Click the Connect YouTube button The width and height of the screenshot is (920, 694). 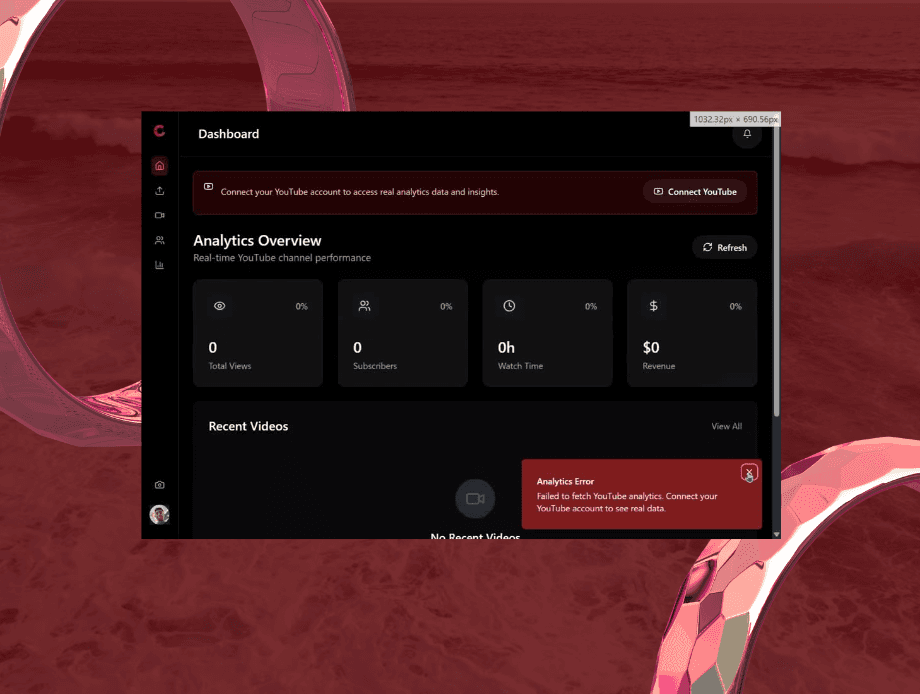(x=695, y=192)
